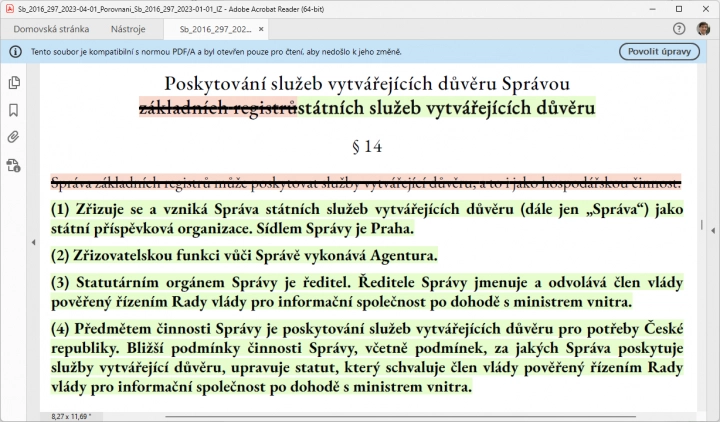Screen dimensions: 720x422
Task: Close the Acrobat Reader window
Action: pyautogui.click(x=706, y=9)
